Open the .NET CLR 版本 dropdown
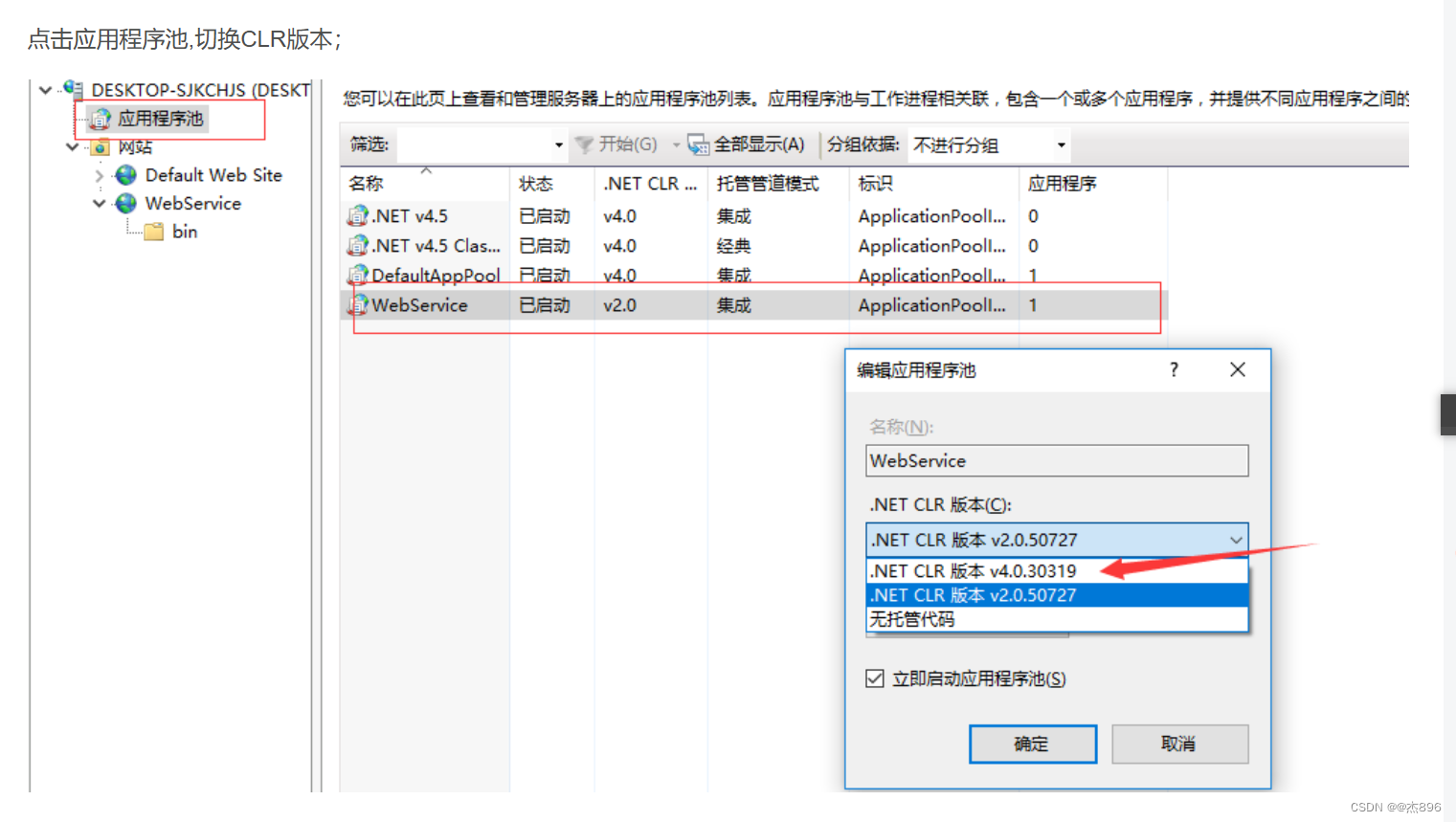This screenshot has height=822, width=1456. pos(1236,539)
